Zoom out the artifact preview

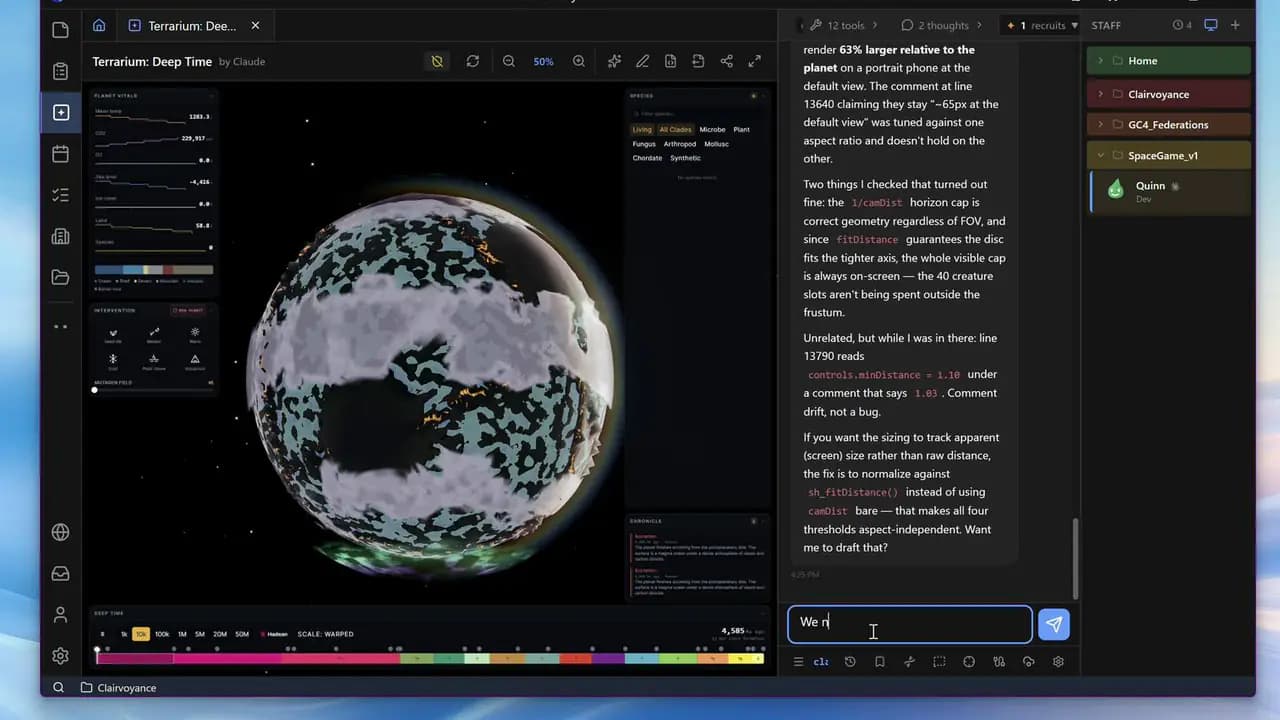tap(509, 61)
